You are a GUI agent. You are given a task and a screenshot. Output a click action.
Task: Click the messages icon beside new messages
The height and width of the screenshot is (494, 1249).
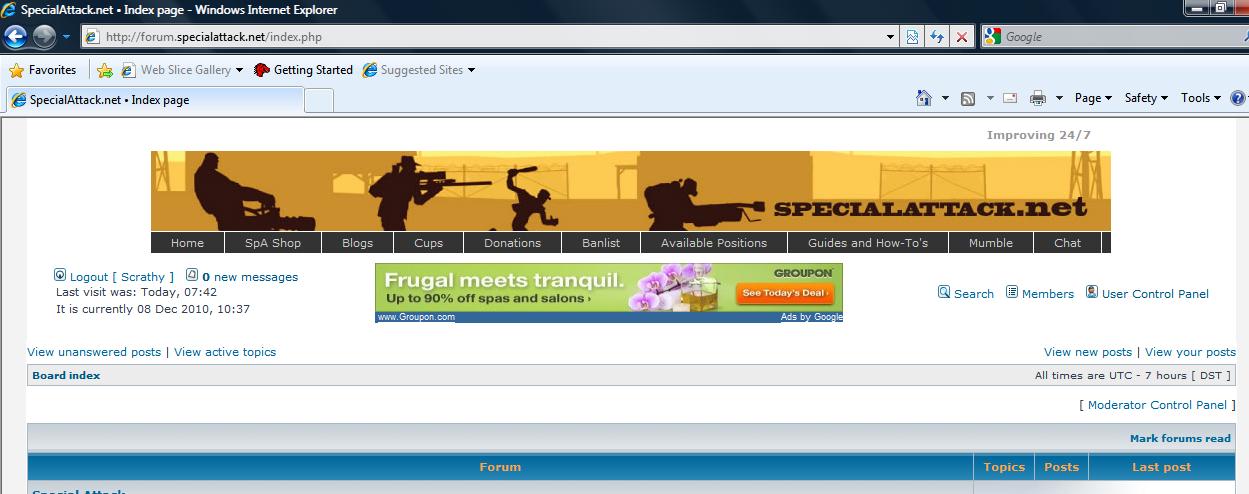click(x=192, y=275)
